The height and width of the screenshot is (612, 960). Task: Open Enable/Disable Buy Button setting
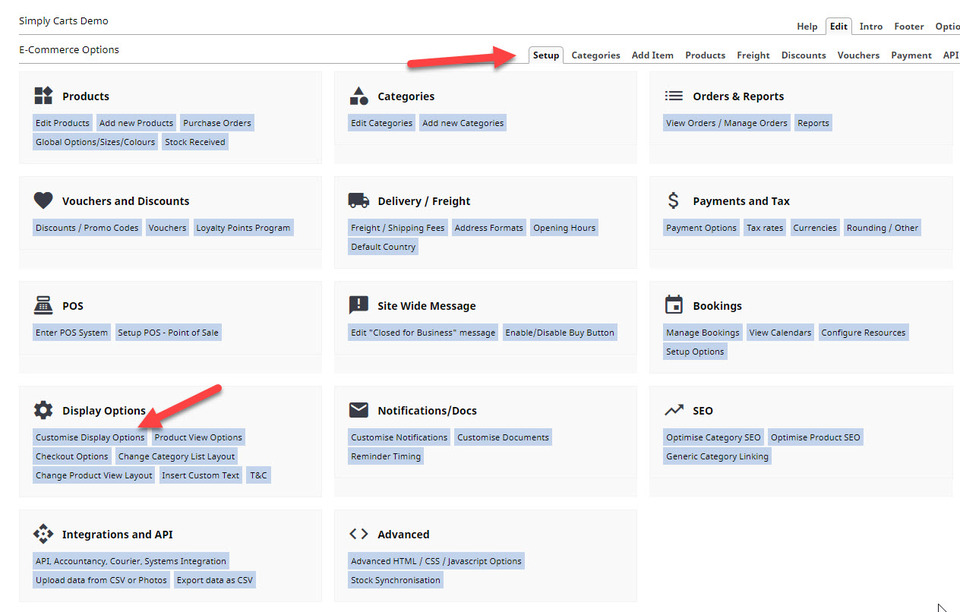(x=560, y=332)
